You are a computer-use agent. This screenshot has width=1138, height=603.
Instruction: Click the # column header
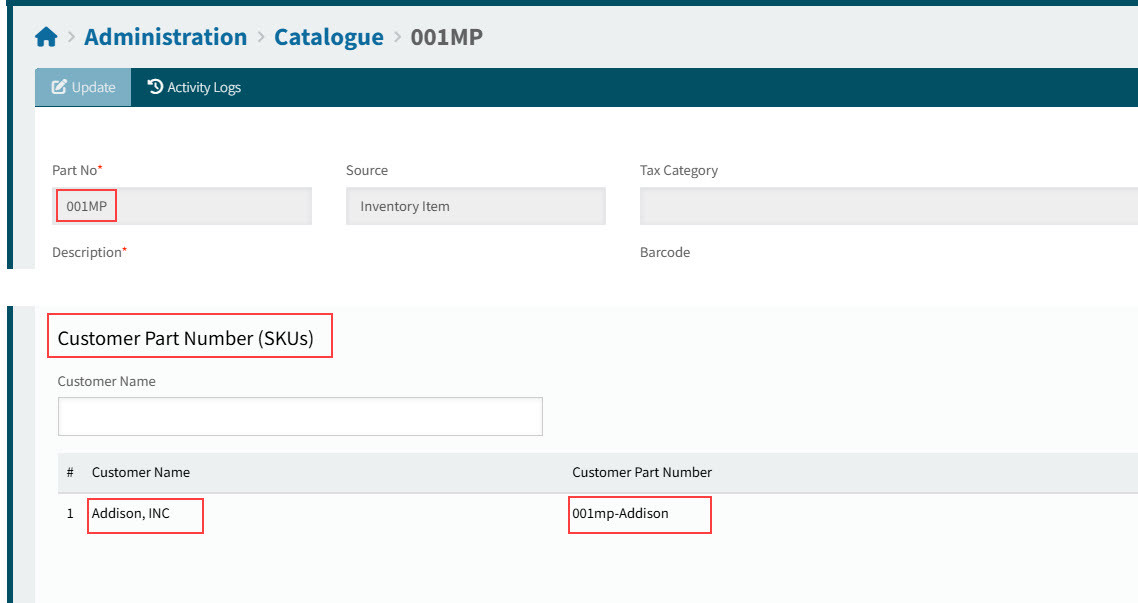(70, 472)
